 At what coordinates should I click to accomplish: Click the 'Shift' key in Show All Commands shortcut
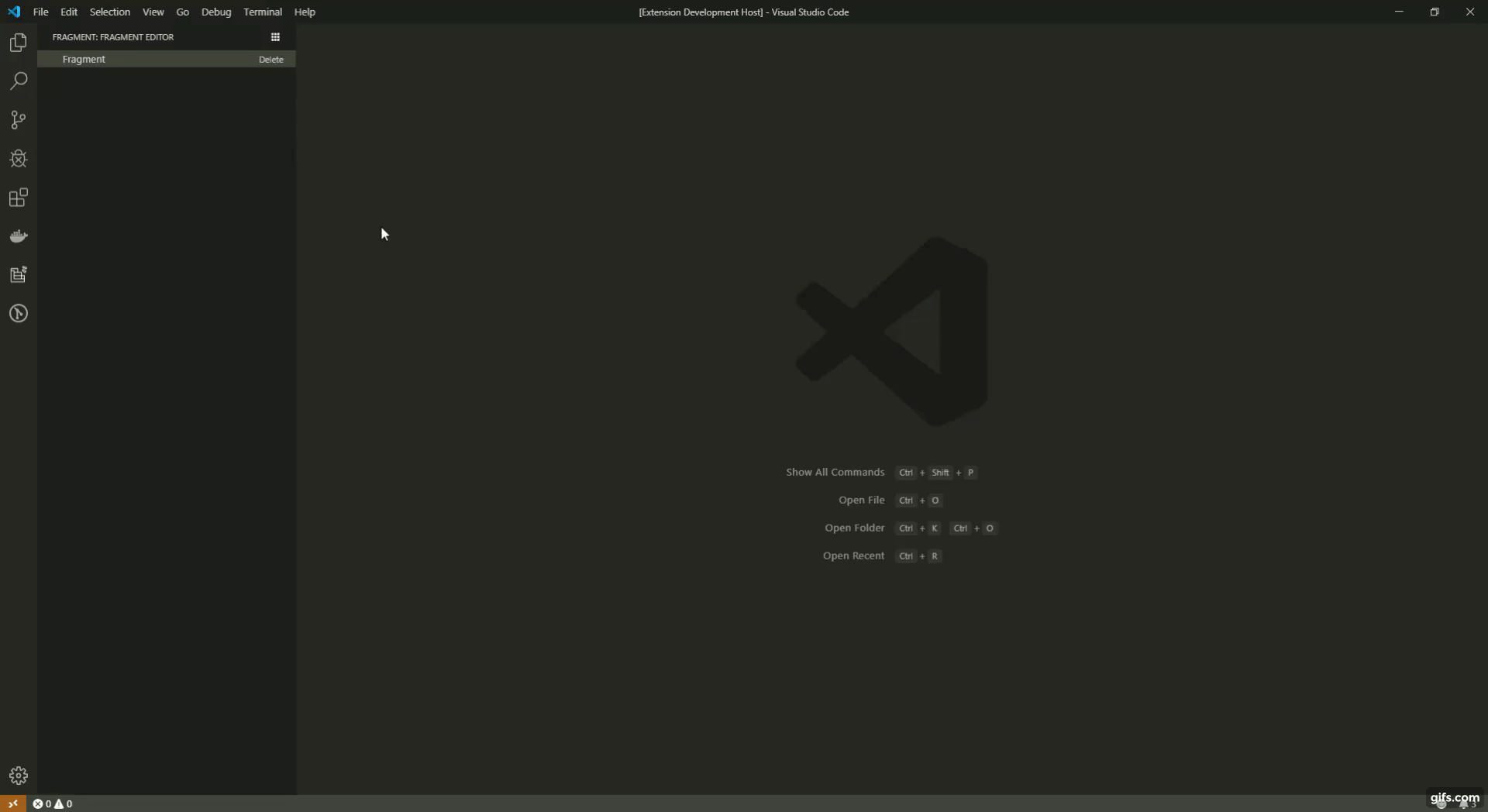click(x=940, y=473)
